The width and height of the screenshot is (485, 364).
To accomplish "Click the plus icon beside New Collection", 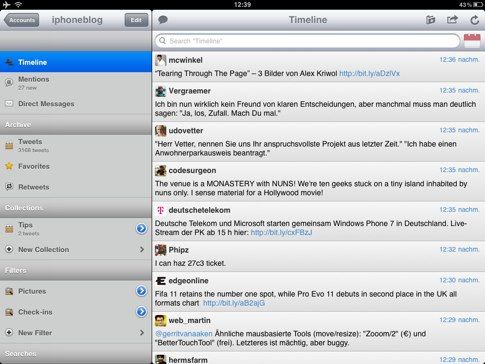I will click(9, 249).
